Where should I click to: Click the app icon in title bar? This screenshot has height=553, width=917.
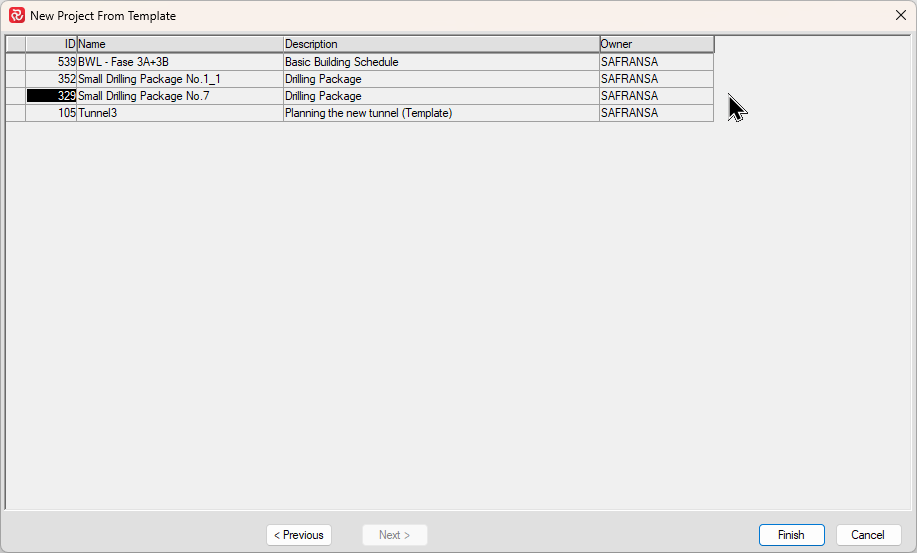pos(17,15)
